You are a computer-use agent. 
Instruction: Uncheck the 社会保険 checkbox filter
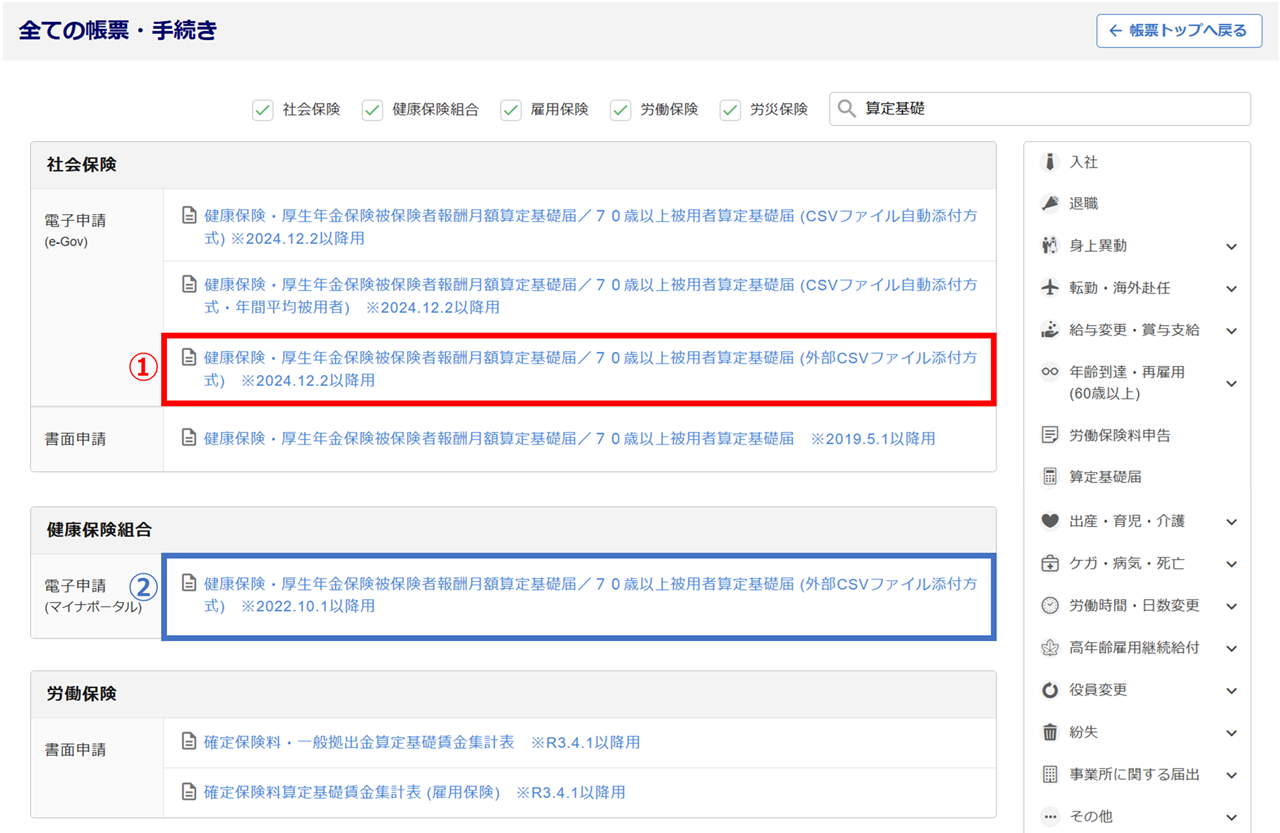[x=263, y=110]
